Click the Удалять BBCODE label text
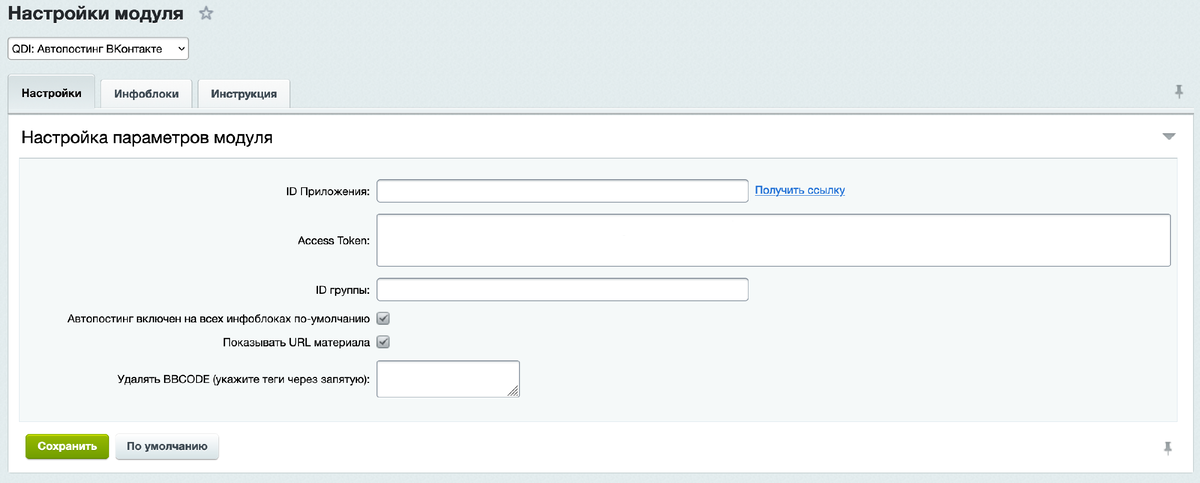This screenshot has width=1200, height=483. 244,379
